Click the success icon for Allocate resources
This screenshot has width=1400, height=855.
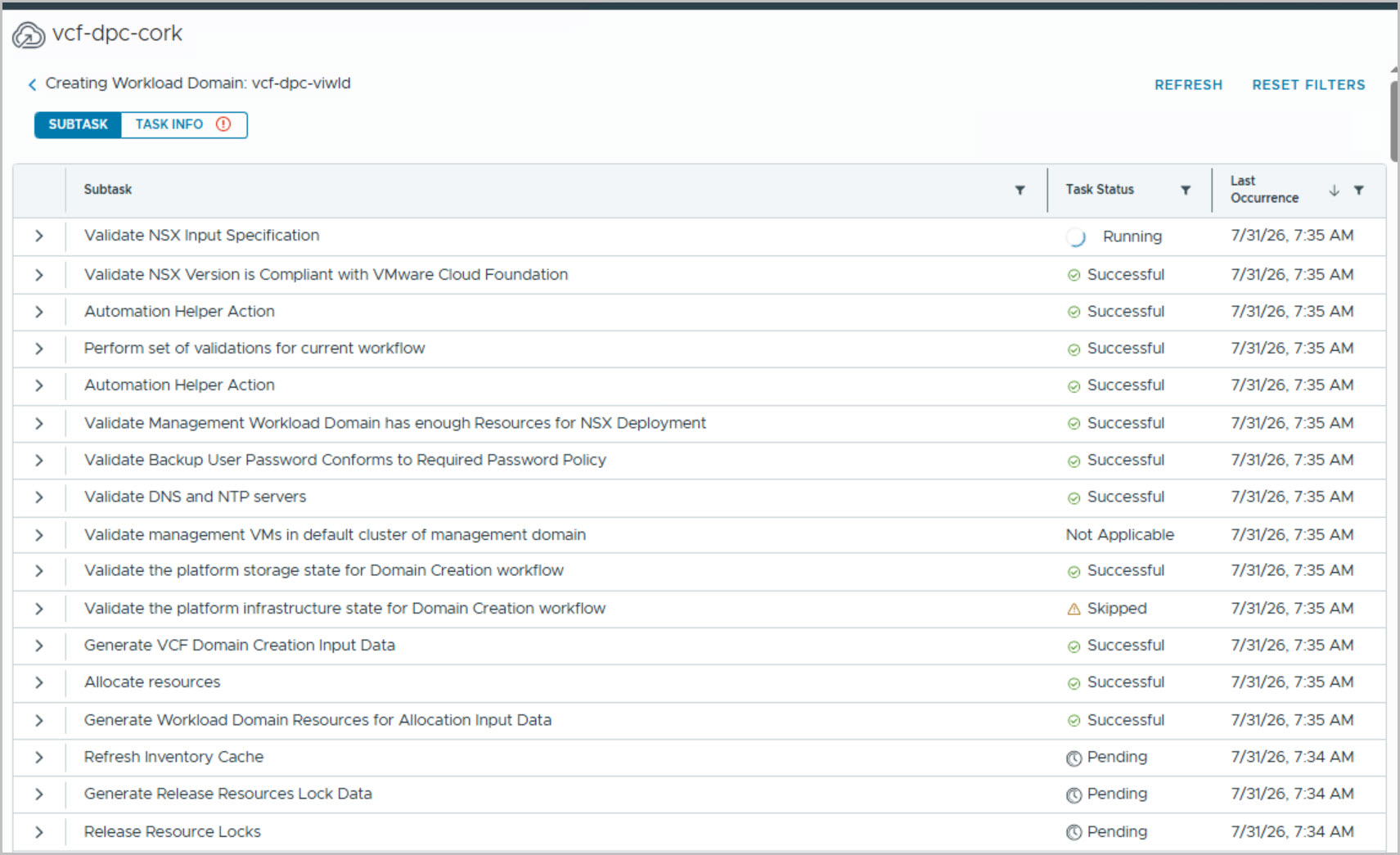click(x=1074, y=683)
